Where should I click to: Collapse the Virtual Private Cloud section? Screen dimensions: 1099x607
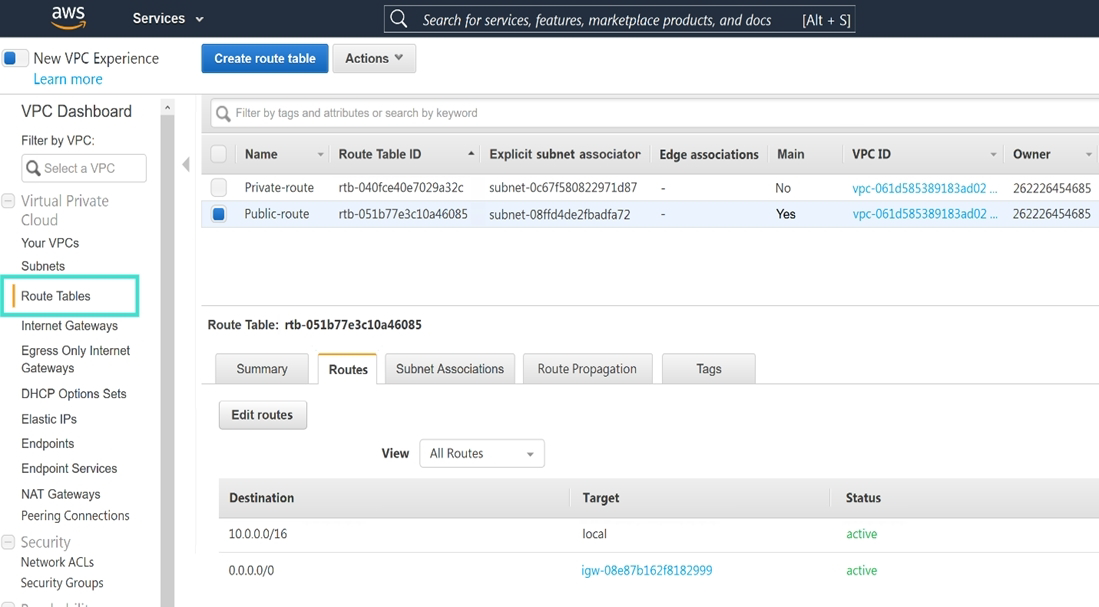8,201
